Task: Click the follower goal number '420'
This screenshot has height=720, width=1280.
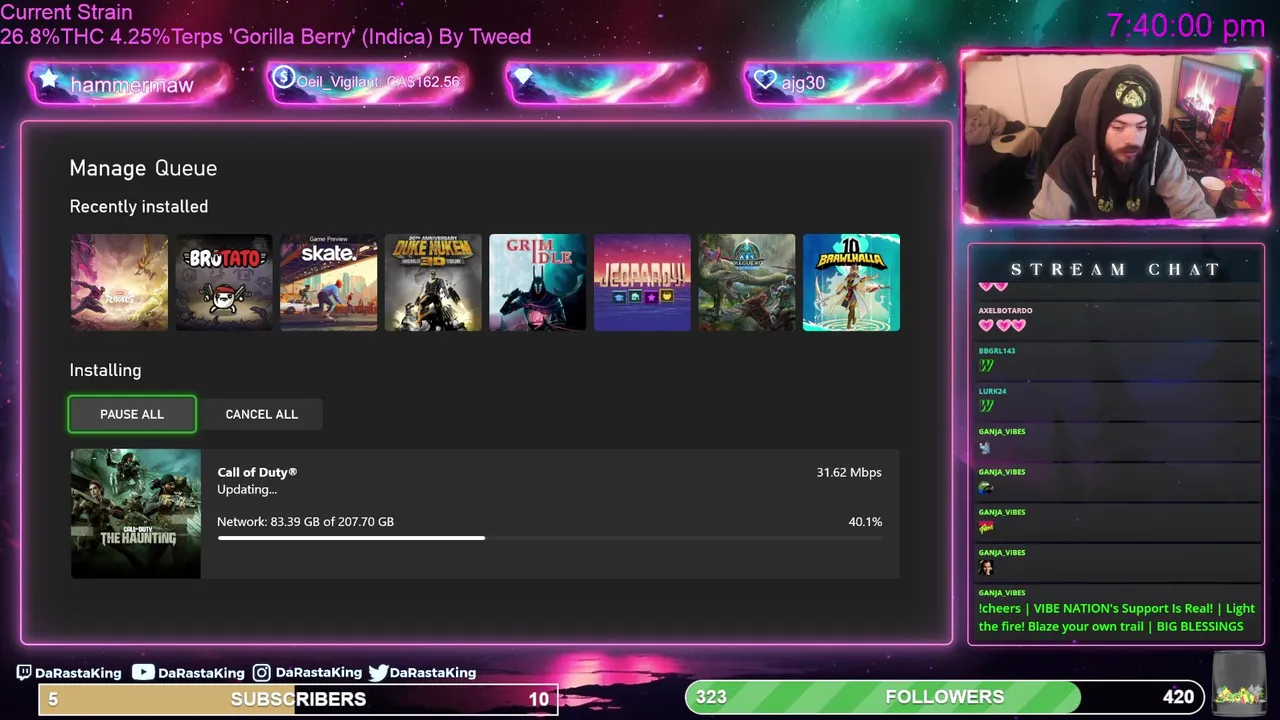Action: (x=1178, y=697)
